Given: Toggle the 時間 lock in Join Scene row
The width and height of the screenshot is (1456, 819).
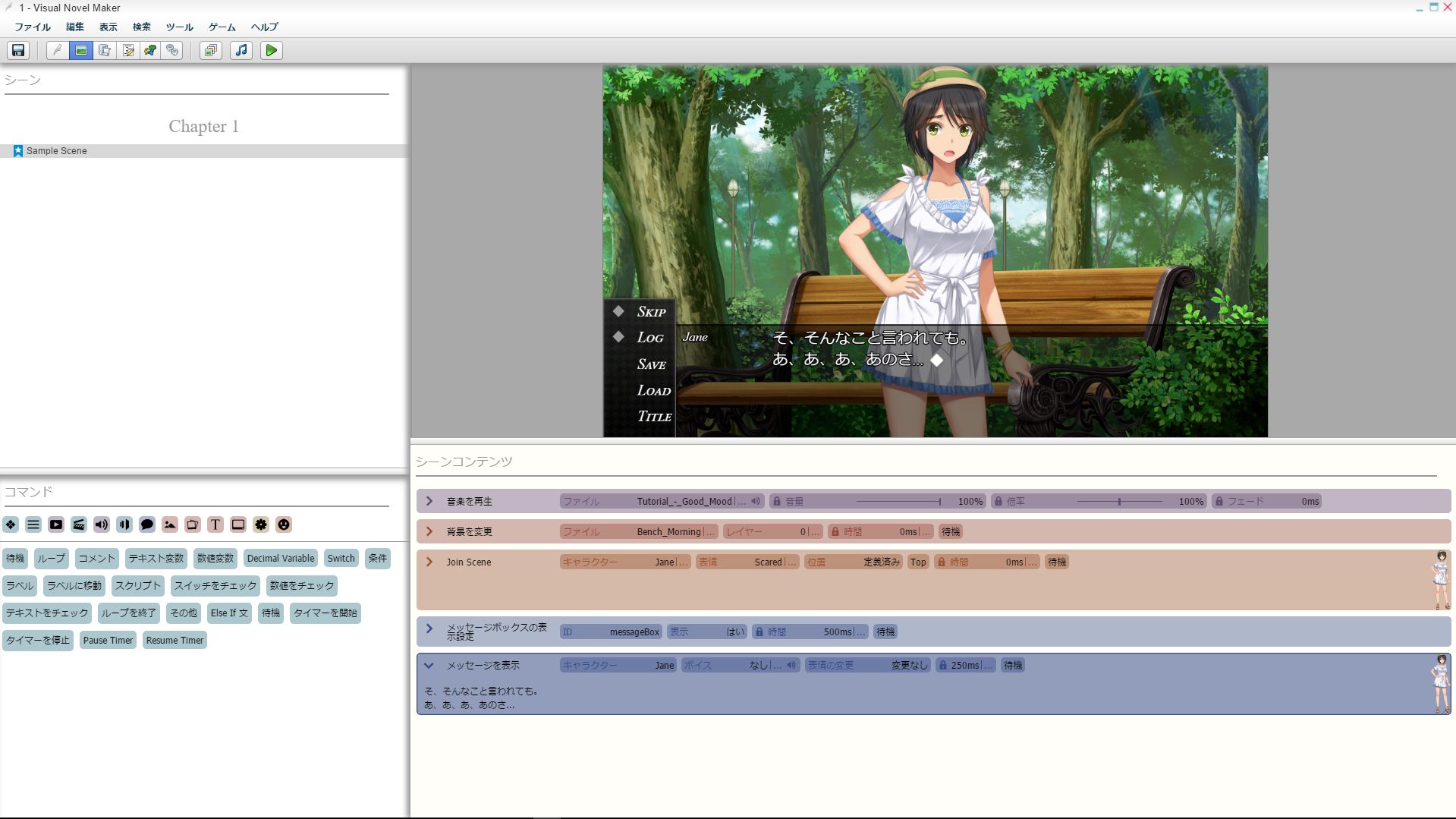Looking at the screenshot, I should pos(942,562).
